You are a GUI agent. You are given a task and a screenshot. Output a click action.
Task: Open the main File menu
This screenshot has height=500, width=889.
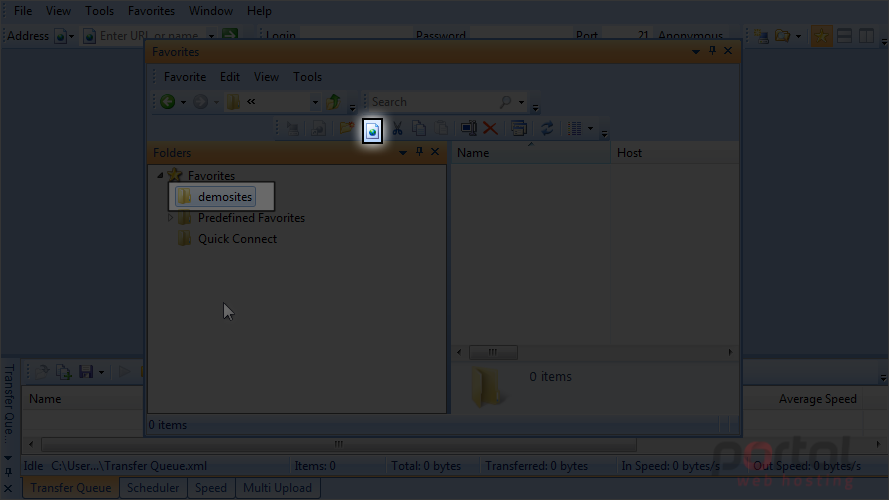(23, 11)
